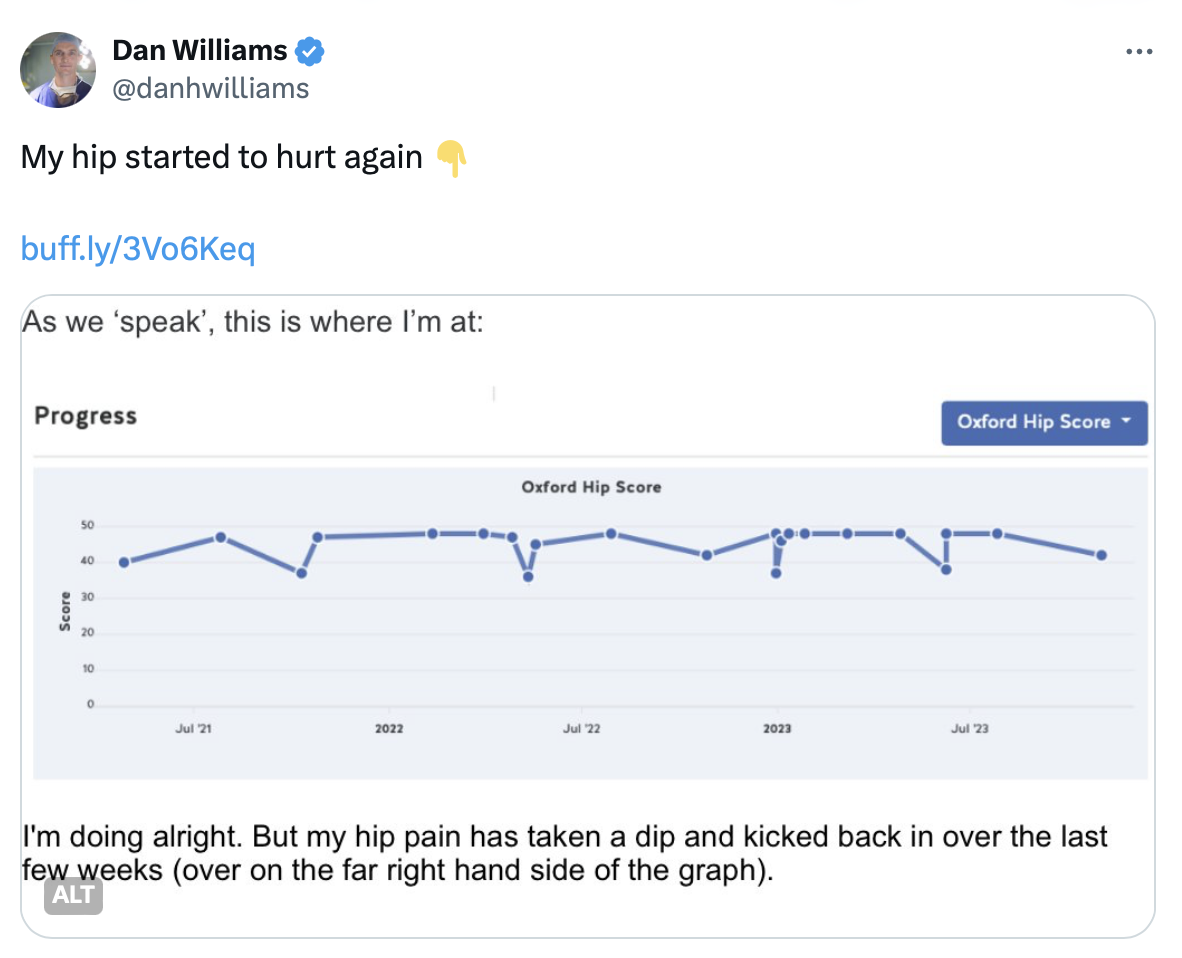
Task: Click the caret arrow on Oxford Hip Score button
Action: 1127,421
